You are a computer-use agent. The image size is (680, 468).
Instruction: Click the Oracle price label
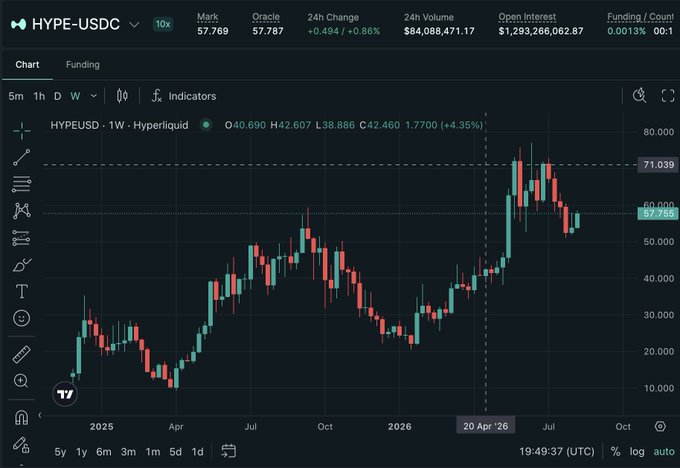click(266, 17)
